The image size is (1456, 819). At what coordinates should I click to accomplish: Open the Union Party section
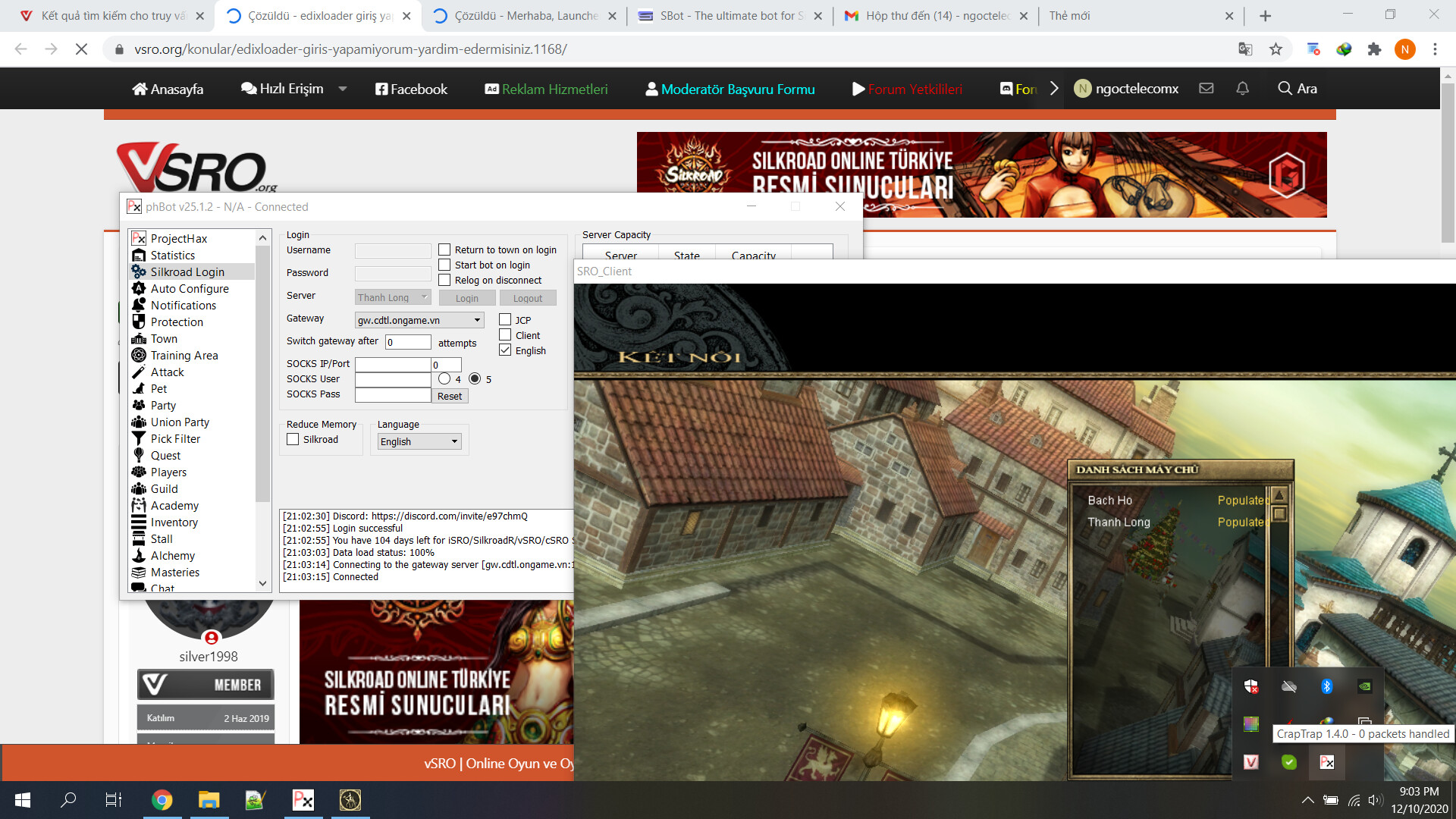(180, 422)
